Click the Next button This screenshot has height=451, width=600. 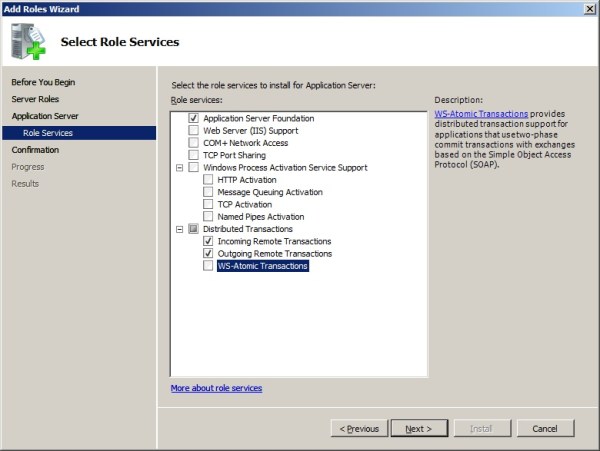click(x=418, y=428)
